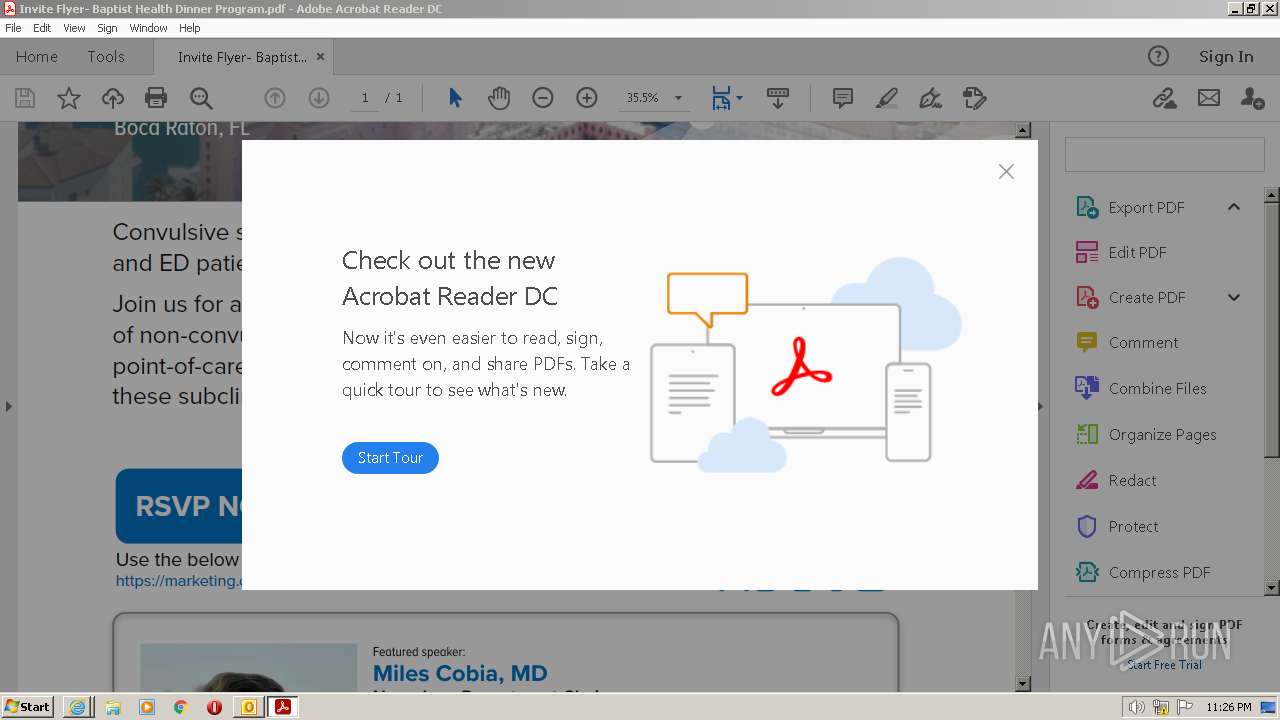Go to next page arrow icon
Screen dimensions: 1280x720
coord(319,98)
